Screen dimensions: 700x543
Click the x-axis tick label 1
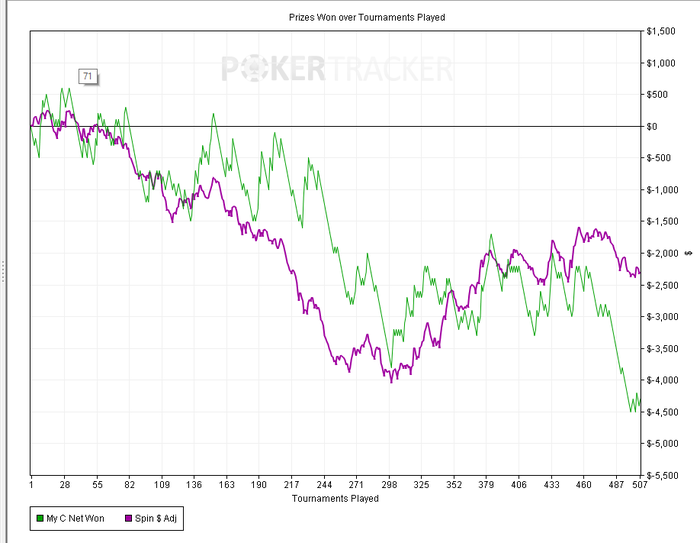coord(31,485)
